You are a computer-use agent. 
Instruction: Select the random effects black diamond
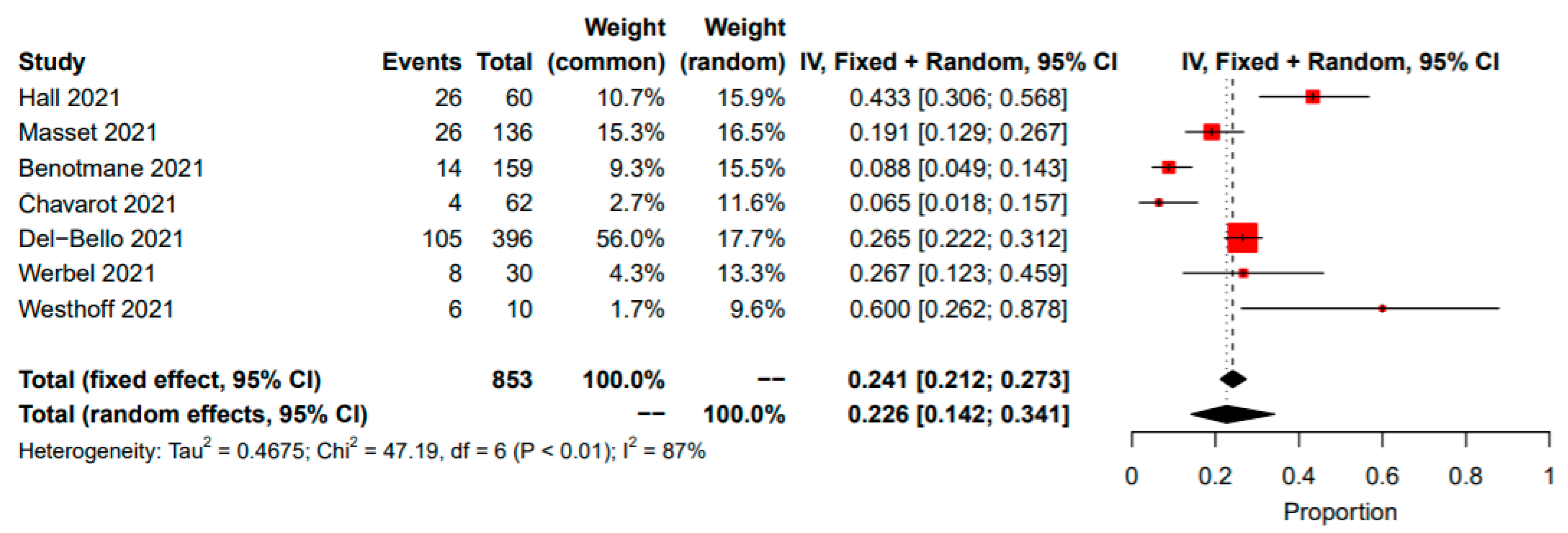[1232, 414]
